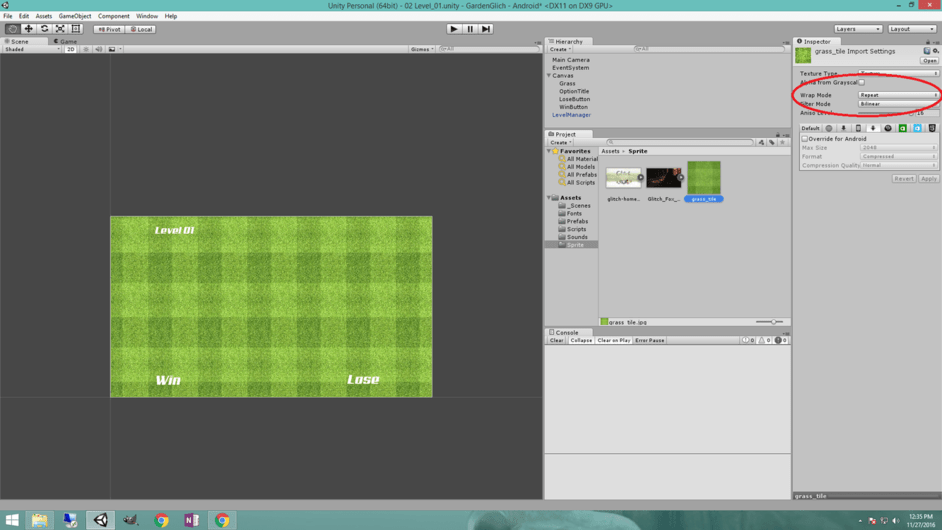The height and width of the screenshot is (530, 942).
Task: Select the Hand tool in toolbar
Action: [x=13, y=29]
